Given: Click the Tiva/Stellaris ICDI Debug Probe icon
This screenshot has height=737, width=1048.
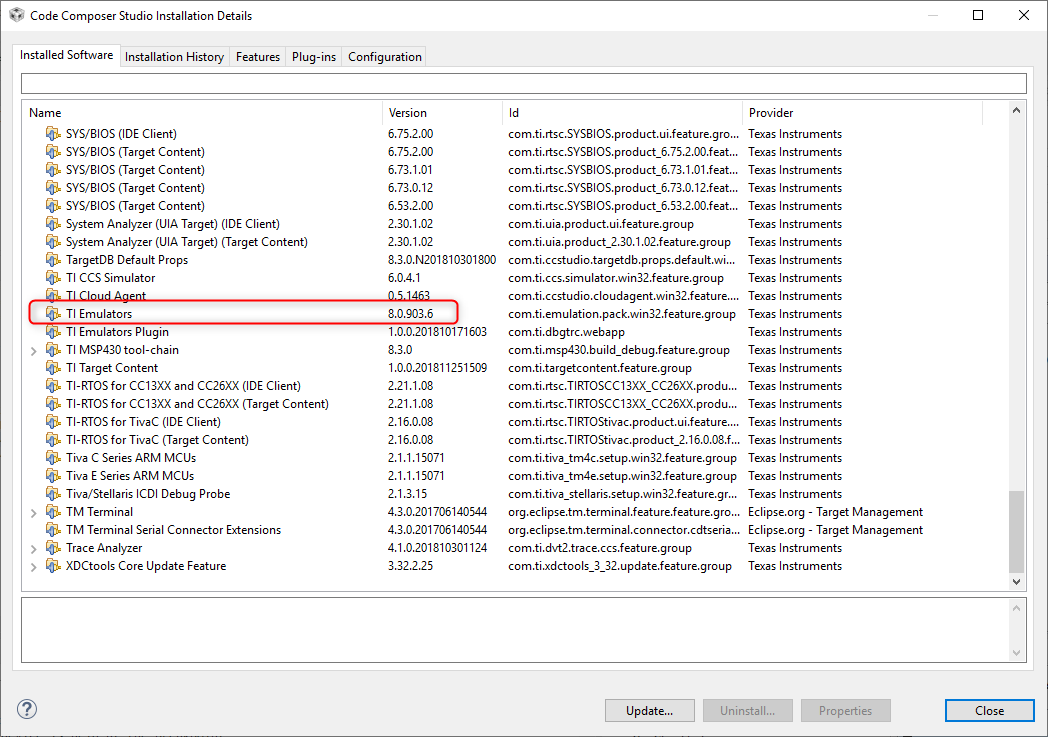Looking at the screenshot, I should coord(53,494).
